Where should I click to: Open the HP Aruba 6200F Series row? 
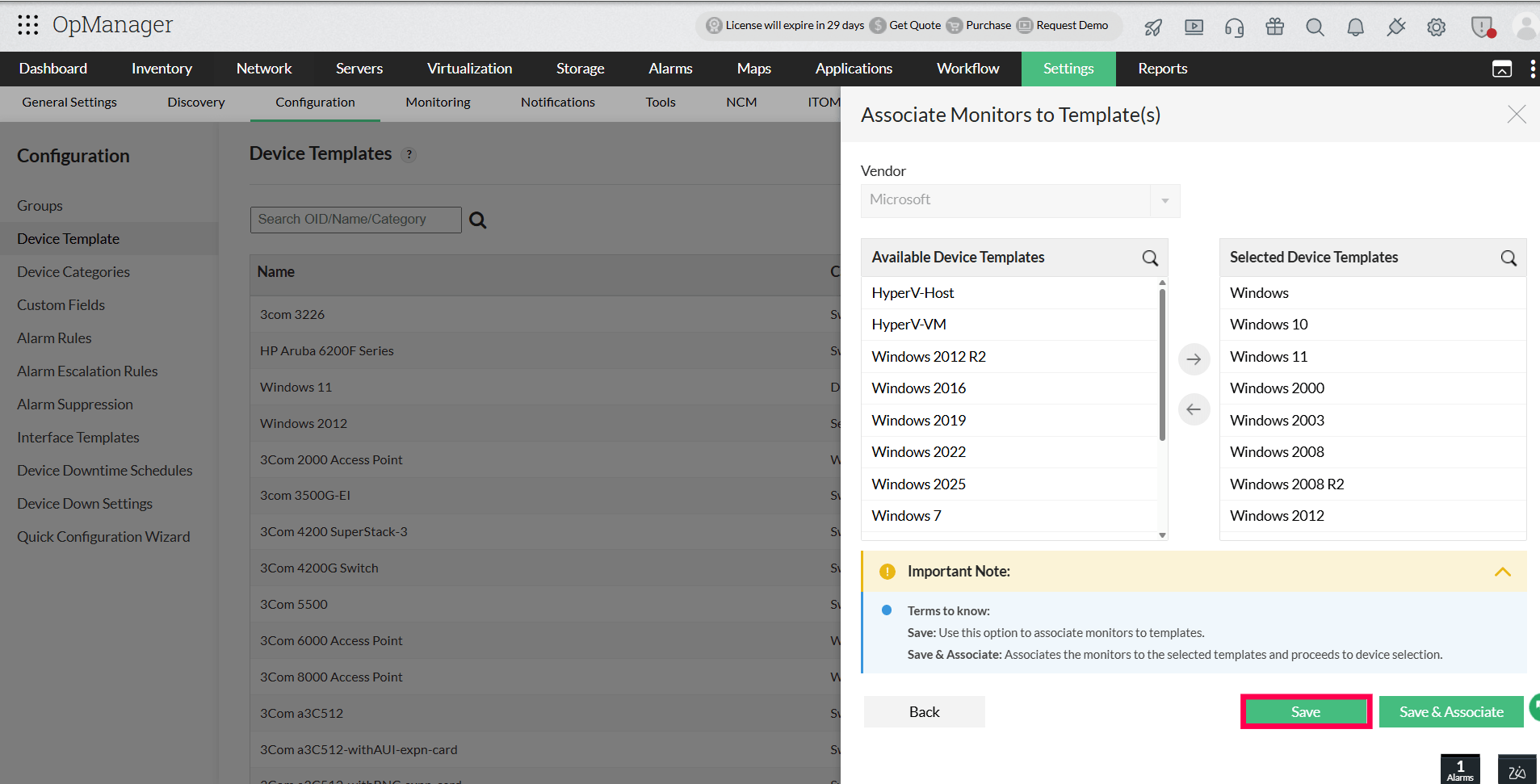click(x=545, y=351)
